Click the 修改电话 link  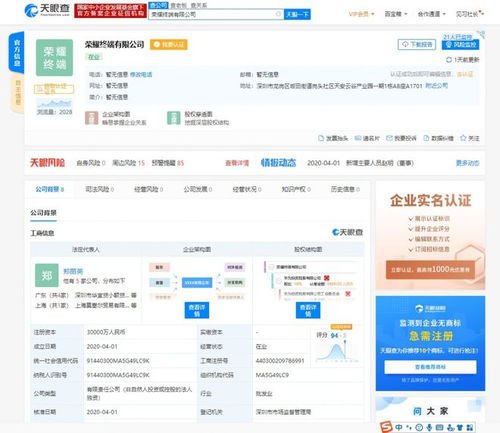pos(141,74)
